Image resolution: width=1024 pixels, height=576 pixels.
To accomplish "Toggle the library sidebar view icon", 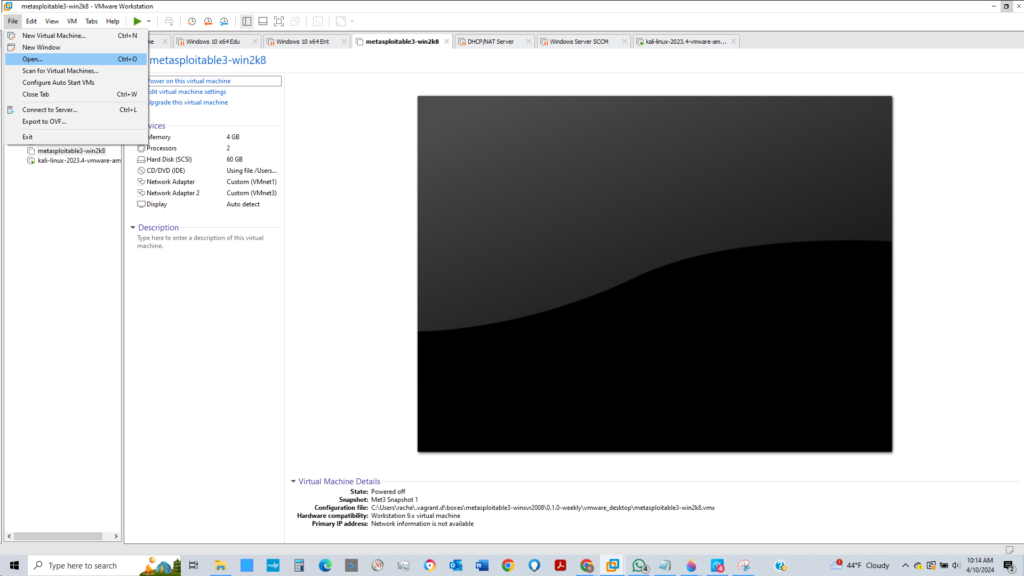I will click(247, 22).
